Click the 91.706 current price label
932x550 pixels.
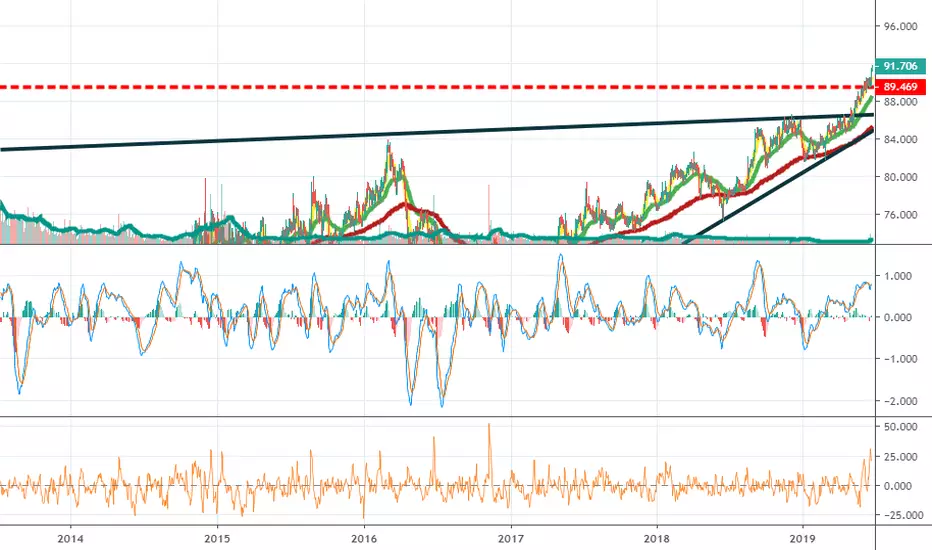tap(900, 67)
